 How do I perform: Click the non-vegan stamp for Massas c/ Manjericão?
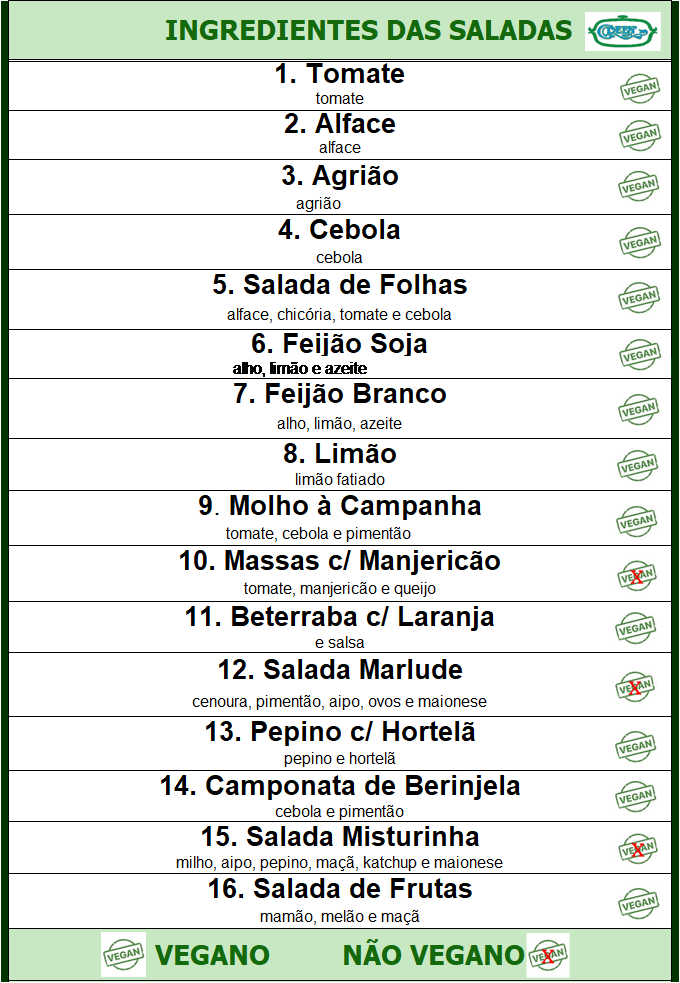[x=637, y=575]
